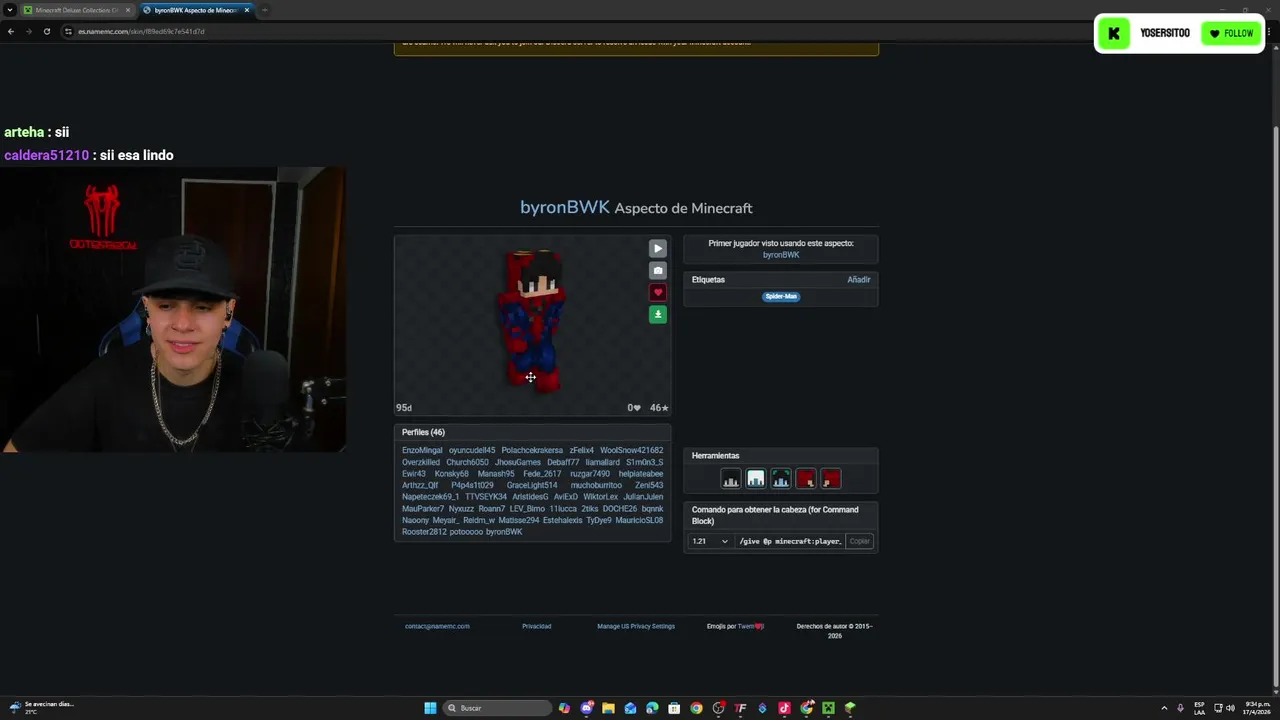Viewport: 1280px width, 720px height.
Task: Click the taskbar Buscar search box
Action: coord(497,708)
